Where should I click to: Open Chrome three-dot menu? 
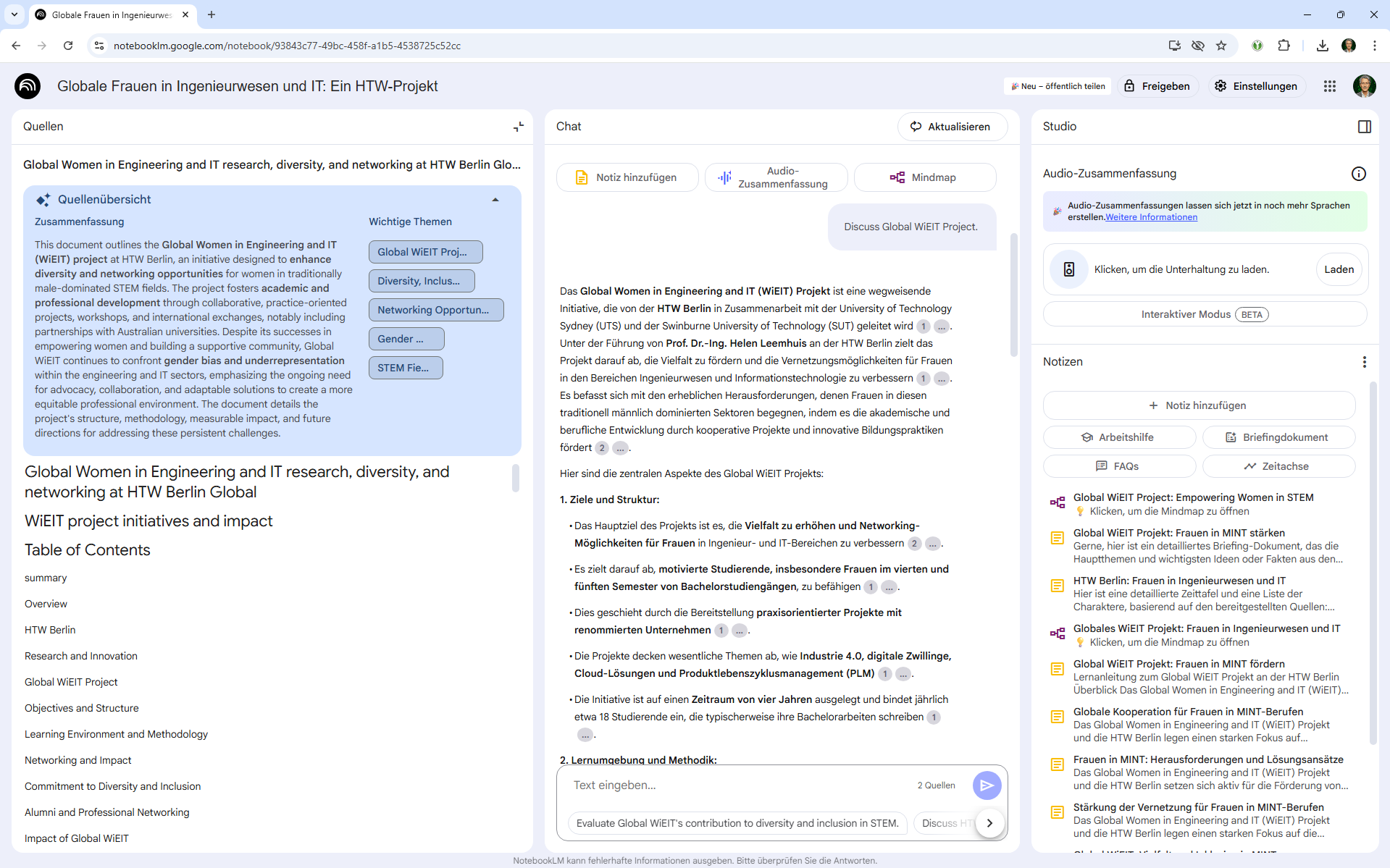pos(1375,46)
